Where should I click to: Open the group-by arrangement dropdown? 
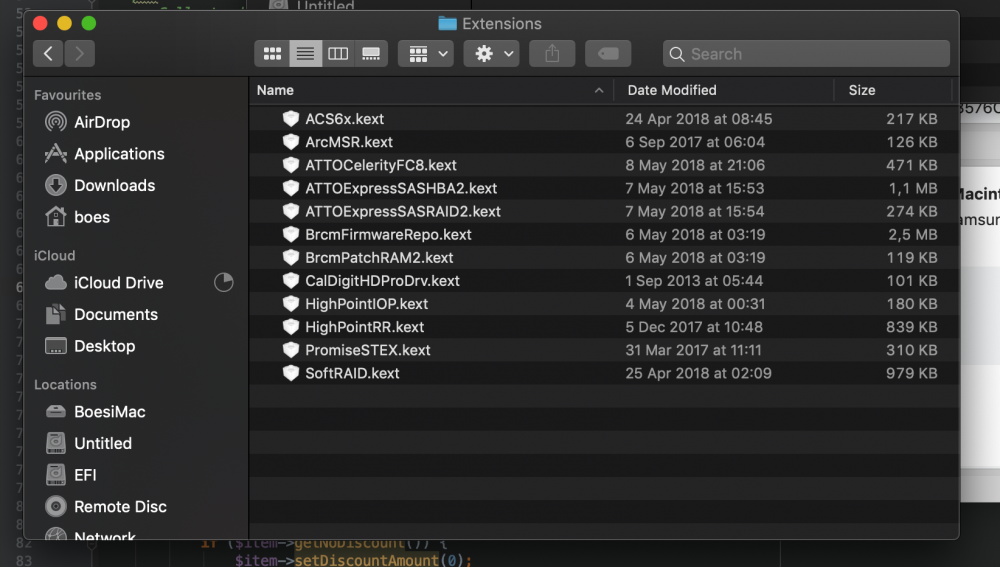(426, 54)
